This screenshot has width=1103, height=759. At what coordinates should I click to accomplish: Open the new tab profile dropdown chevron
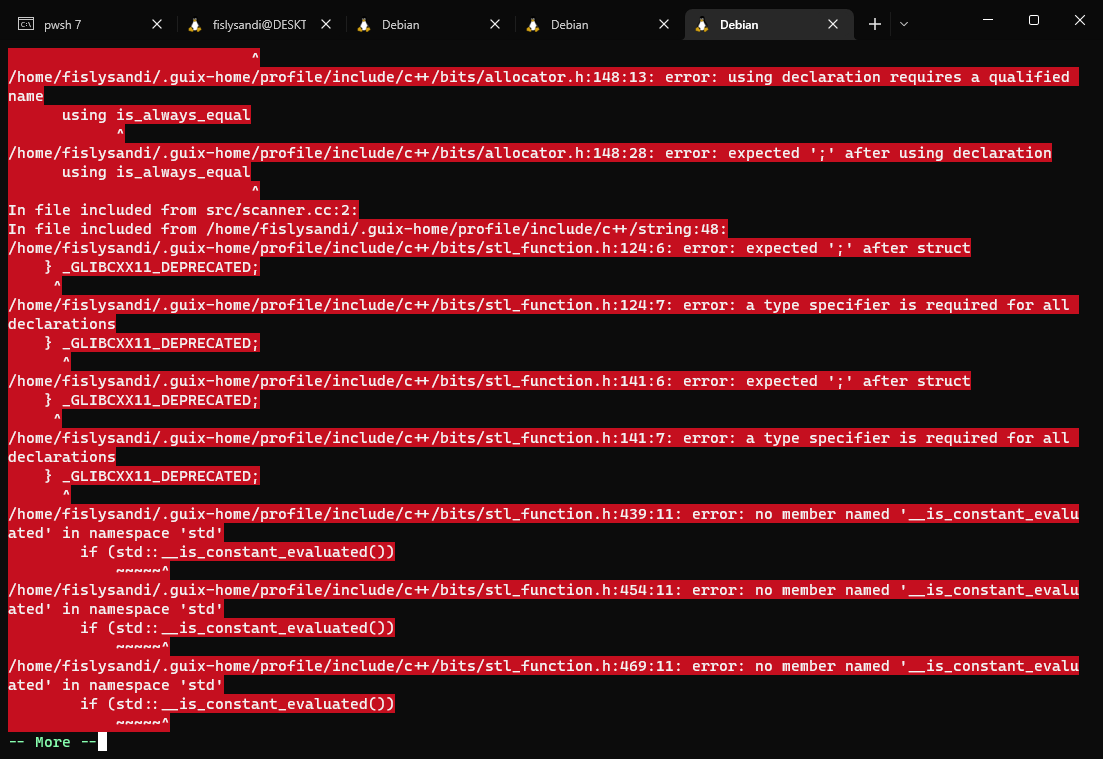pyautogui.click(x=904, y=23)
